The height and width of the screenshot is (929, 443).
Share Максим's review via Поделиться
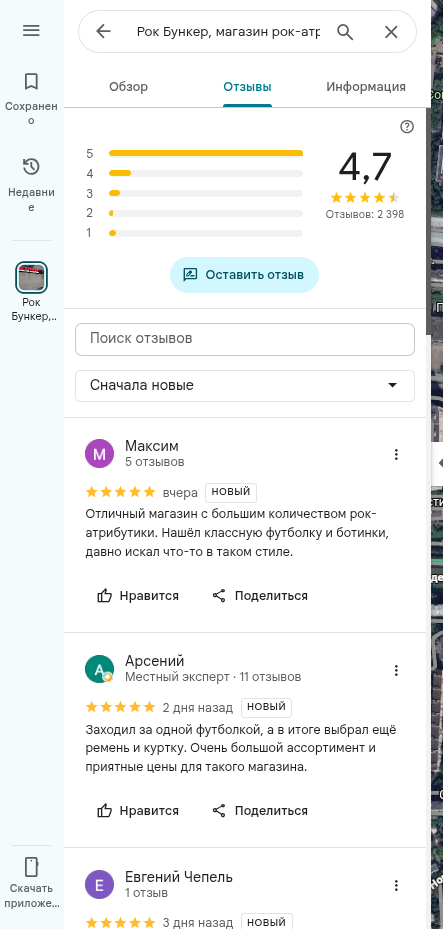point(259,595)
